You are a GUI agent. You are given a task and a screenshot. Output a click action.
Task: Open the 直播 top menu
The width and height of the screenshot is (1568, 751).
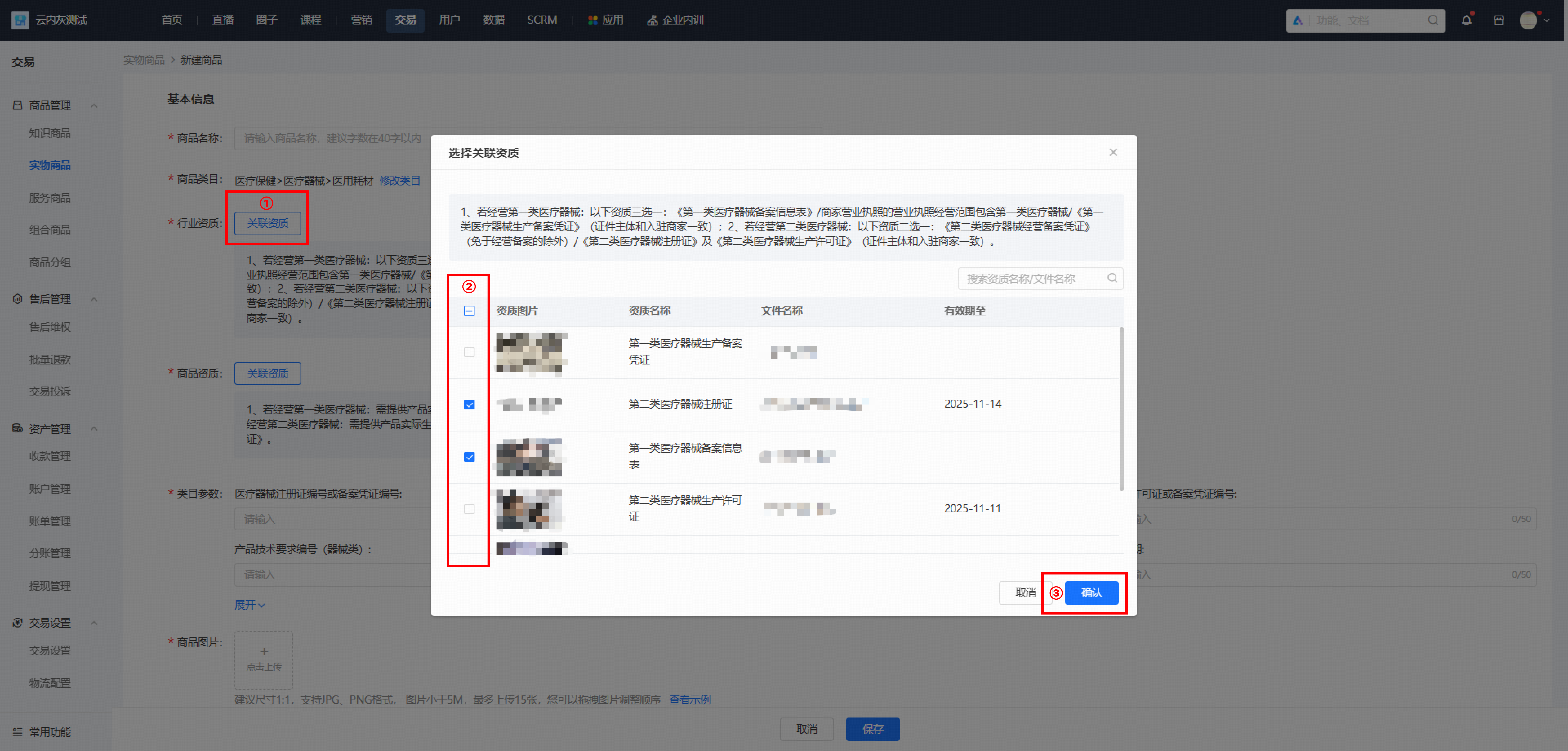click(223, 20)
